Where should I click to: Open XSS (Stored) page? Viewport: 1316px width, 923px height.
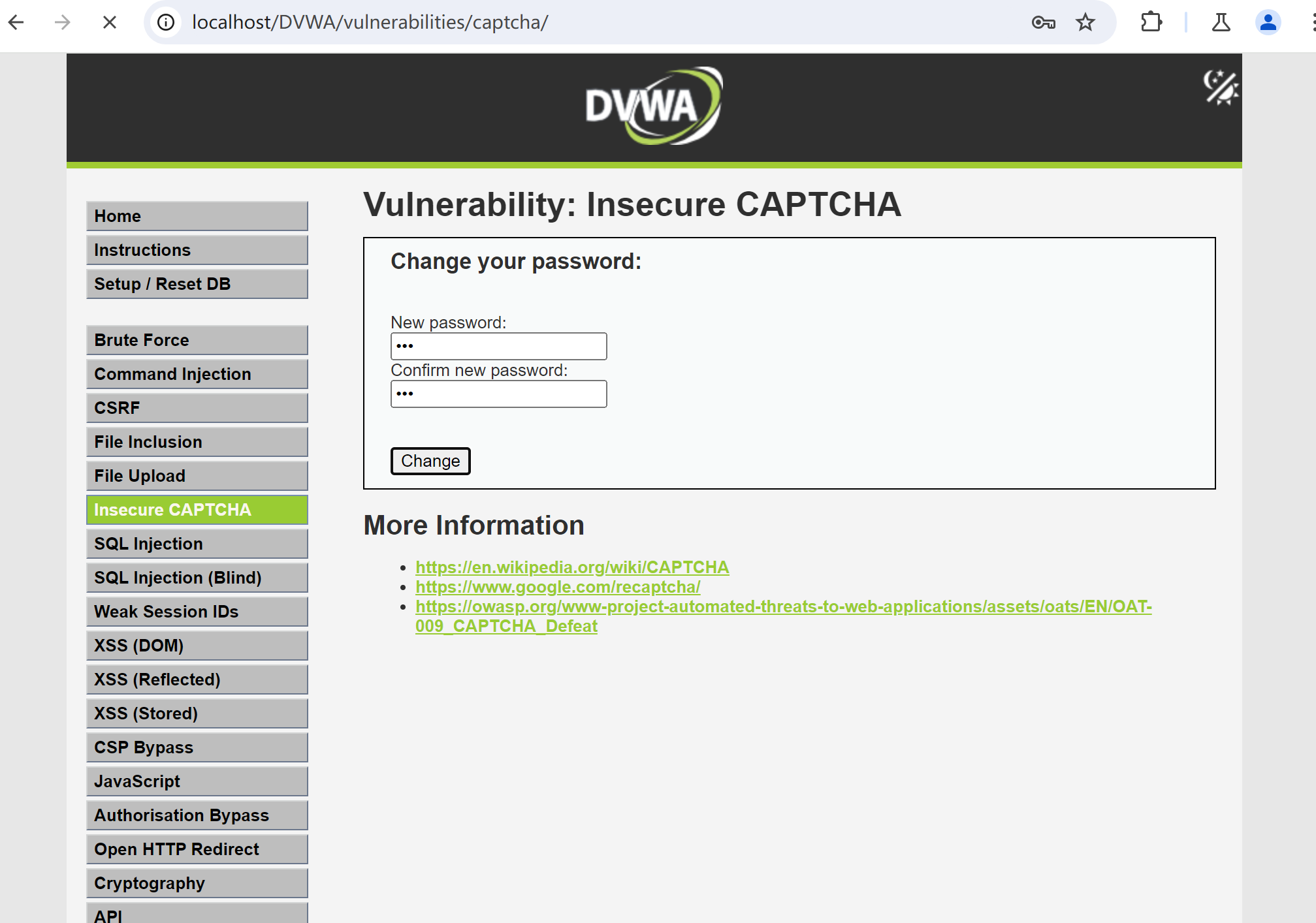pos(197,713)
